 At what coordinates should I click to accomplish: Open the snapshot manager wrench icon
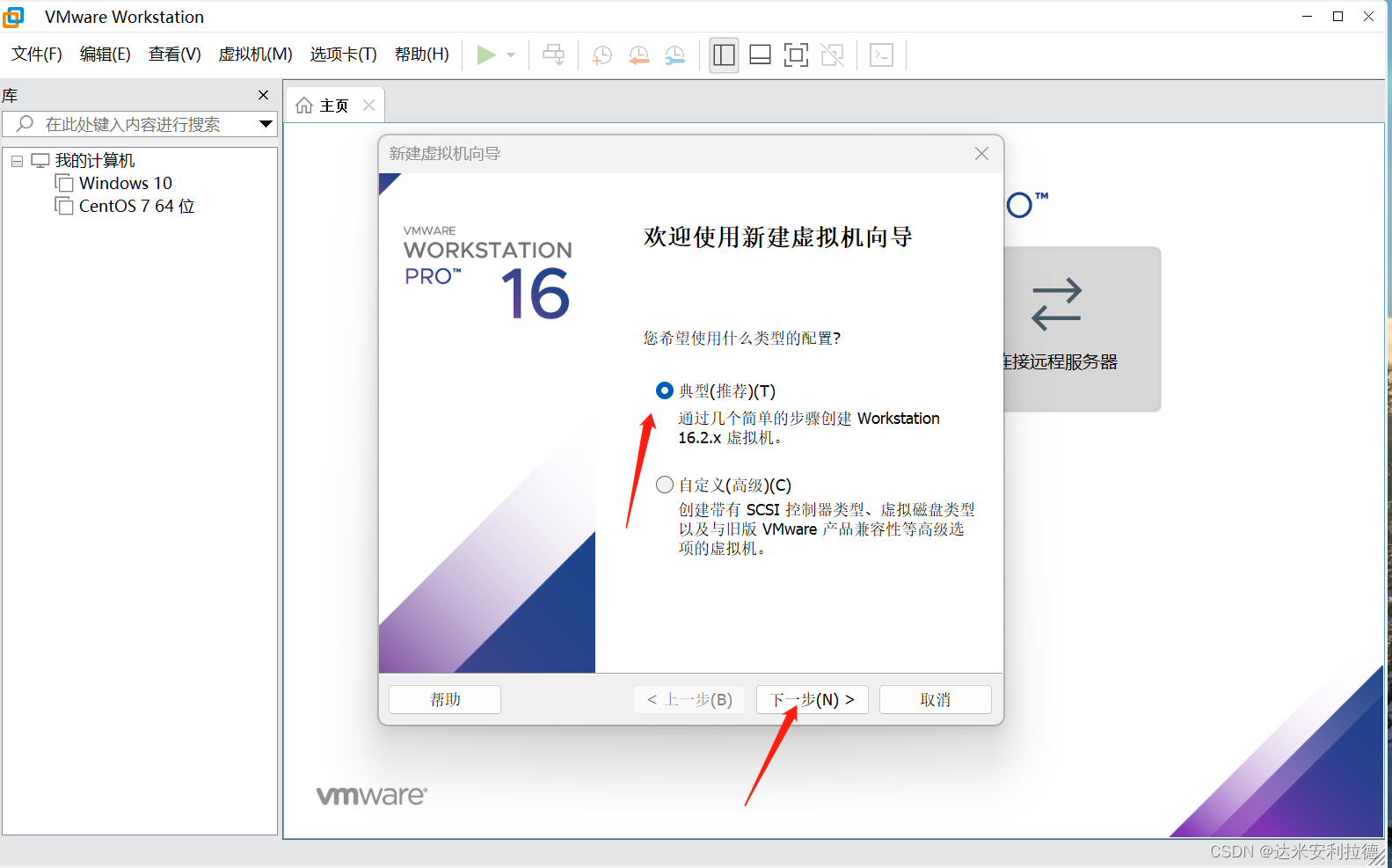coord(675,55)
